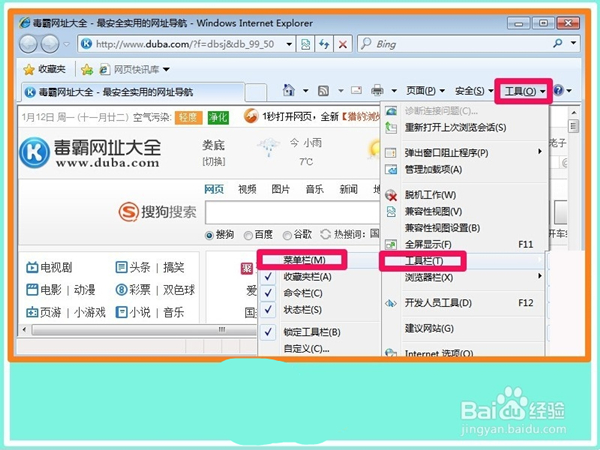This screenshot has height=450, width=600.
Task: Click the [切换] city switch link
Action: (214, 161)
